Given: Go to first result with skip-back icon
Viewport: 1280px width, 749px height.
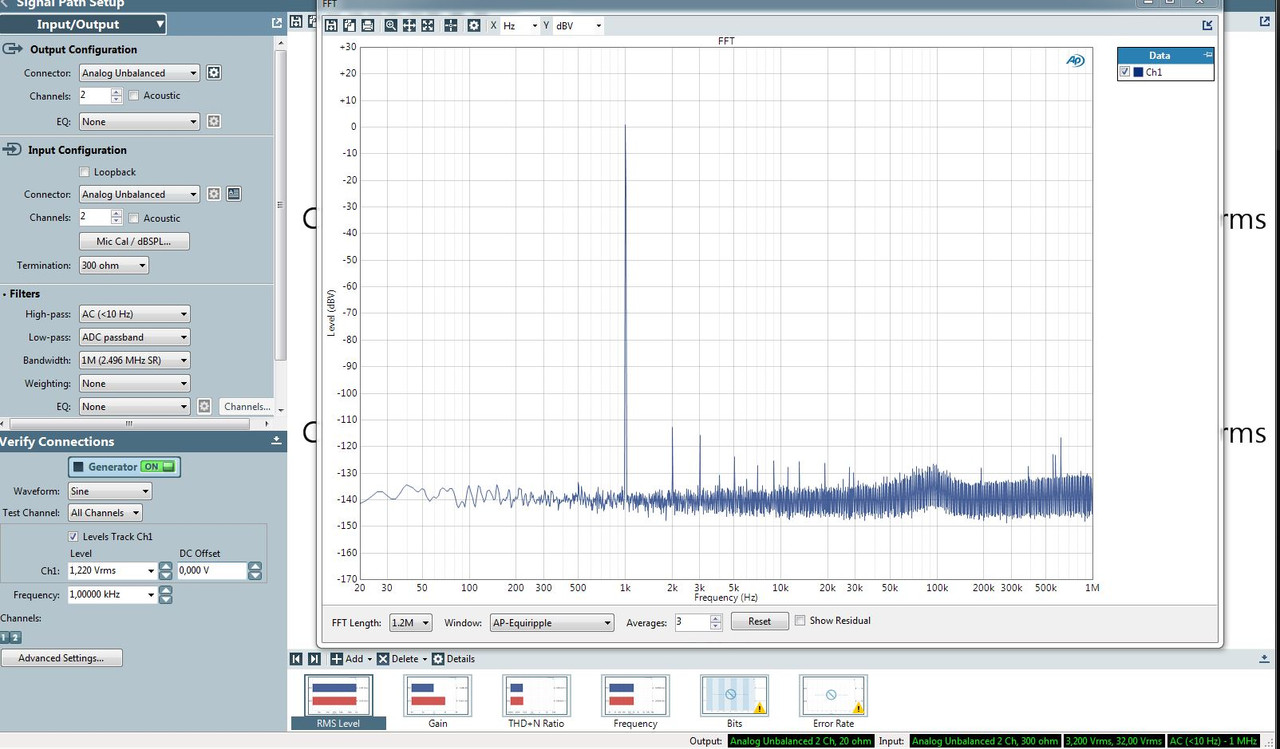Looking at the screenshot, I should coord(296,659).
